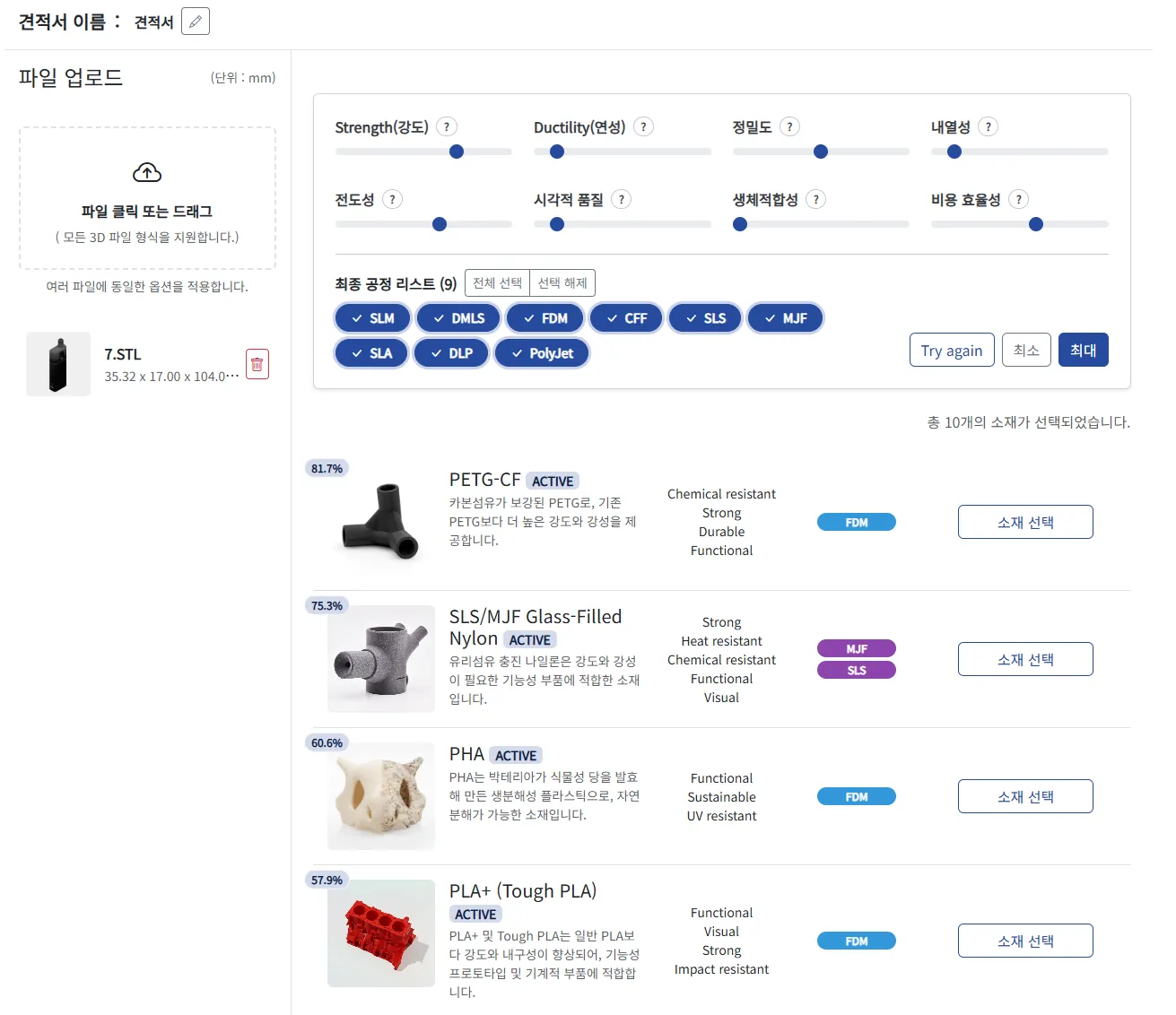Click the 선택 해제 button

pyautogui.click(x=562, y=283)
